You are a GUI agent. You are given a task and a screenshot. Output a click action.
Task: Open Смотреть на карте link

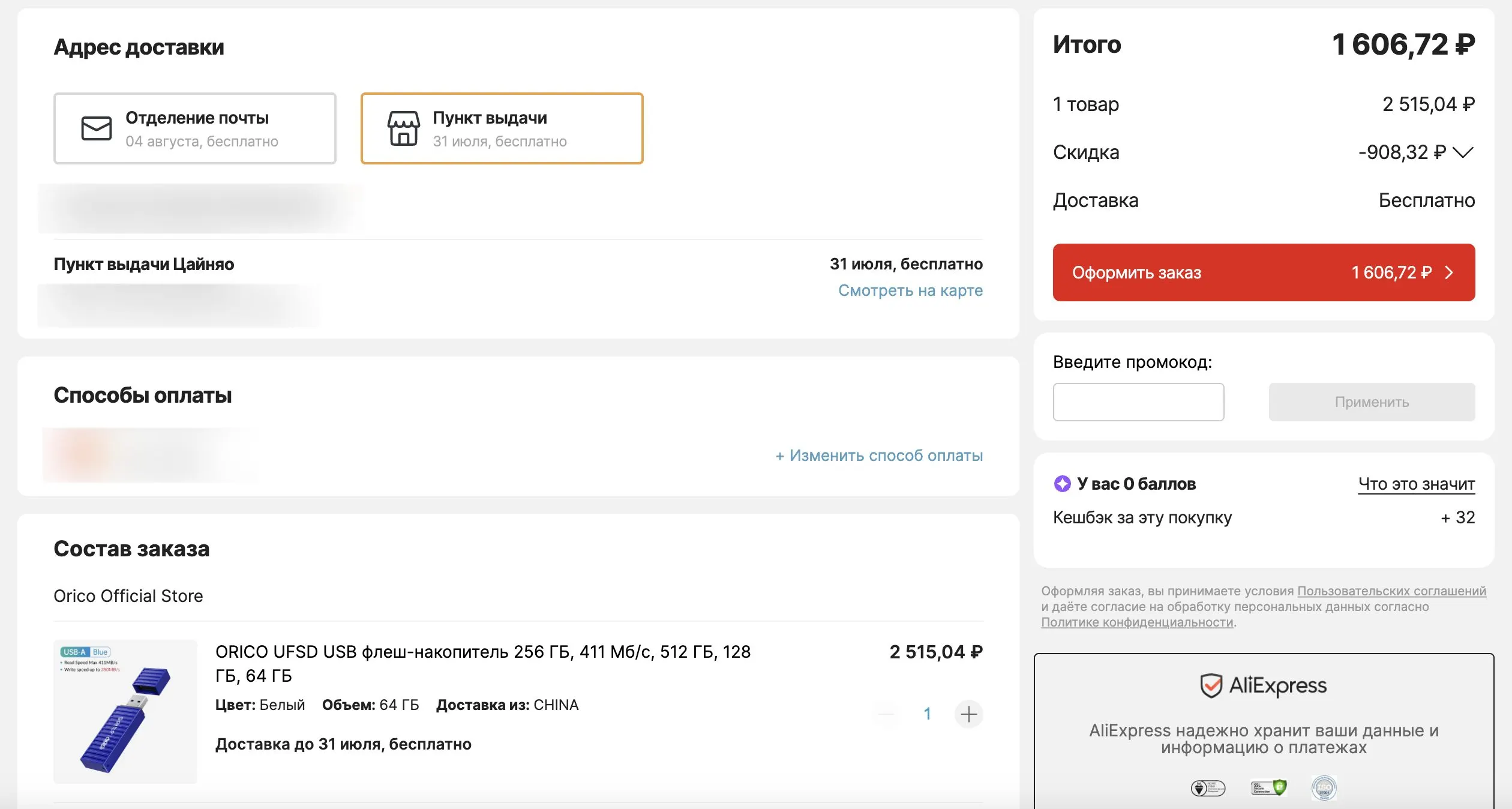[910, 290]
